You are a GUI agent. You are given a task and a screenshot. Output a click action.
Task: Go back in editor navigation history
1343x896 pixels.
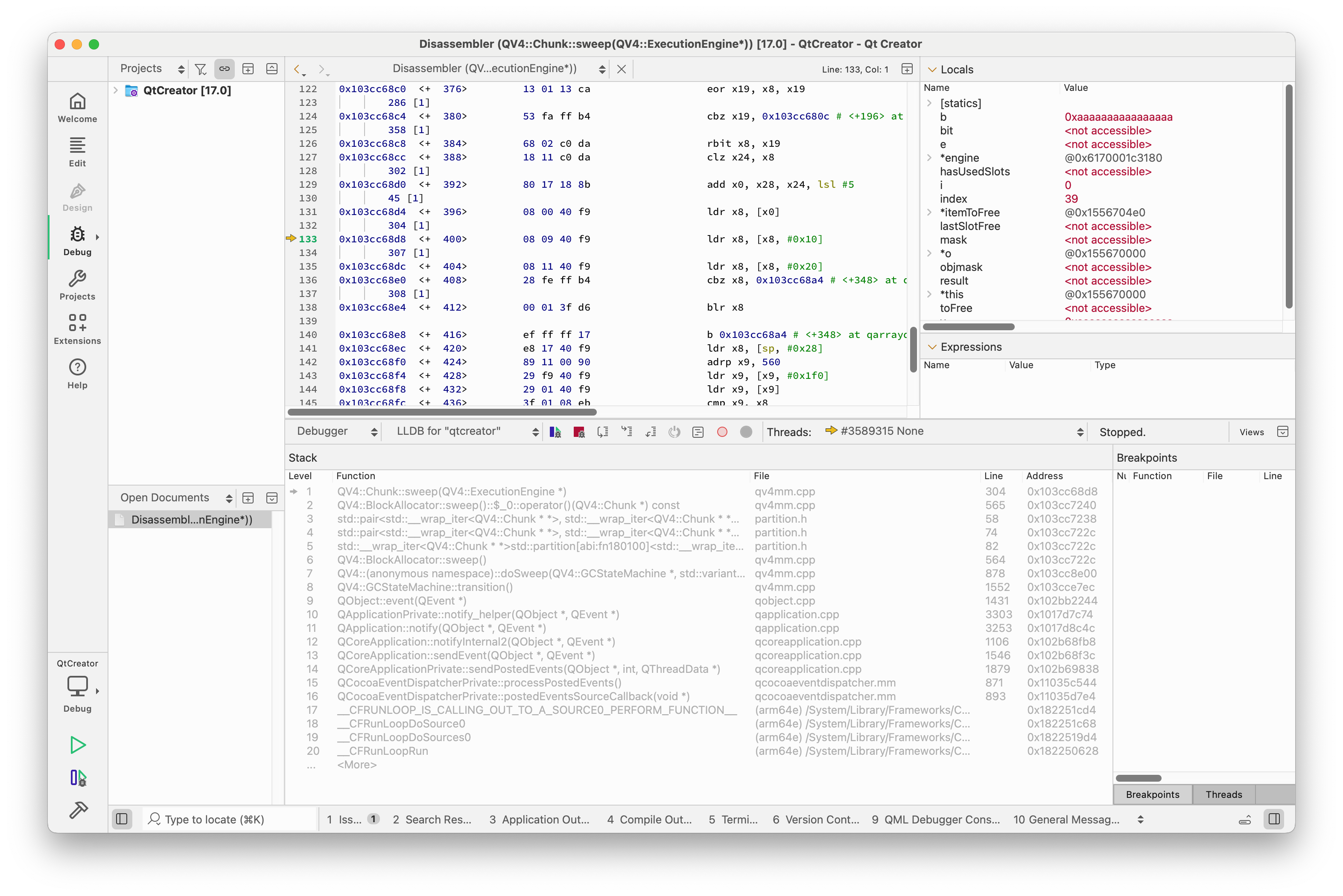(x=298, y=69)
